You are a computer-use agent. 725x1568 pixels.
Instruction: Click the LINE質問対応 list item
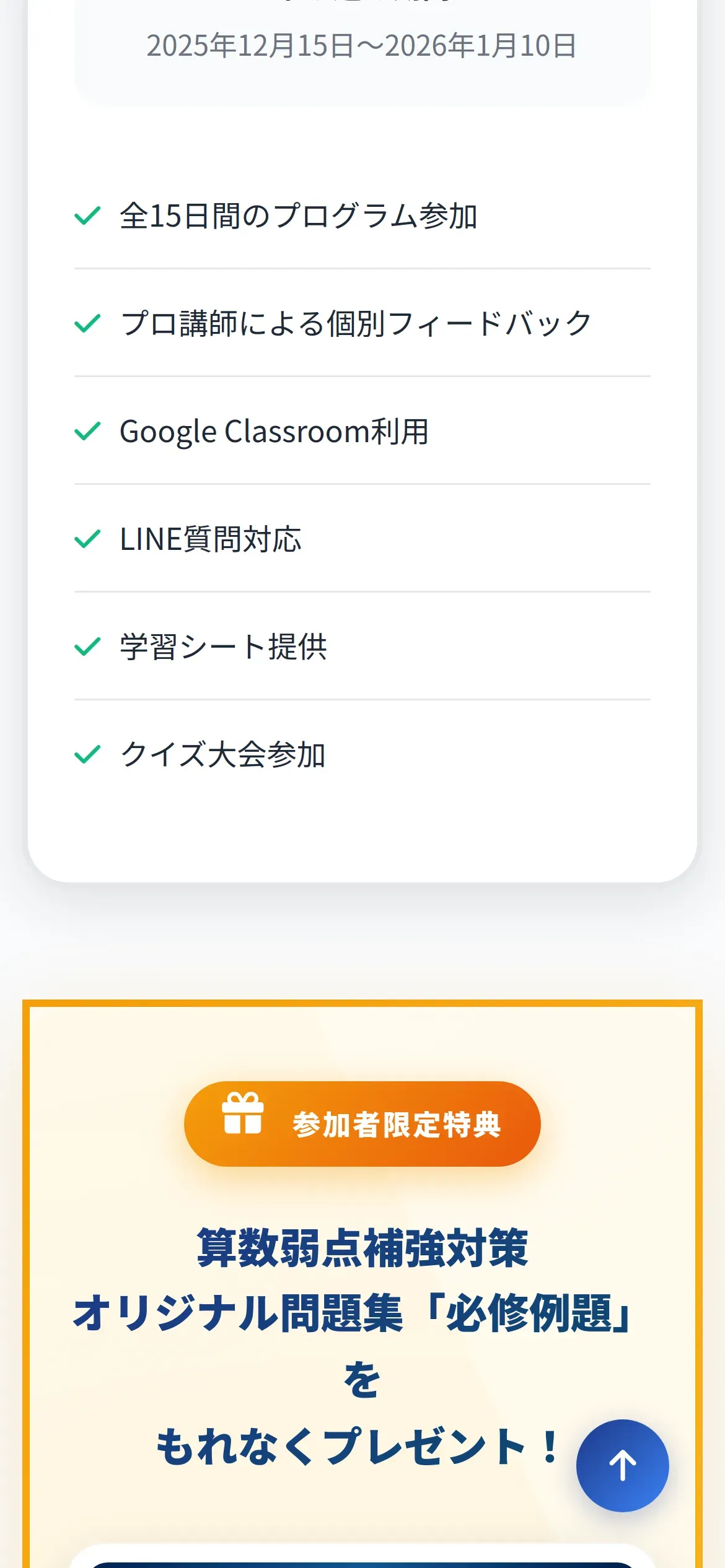362,539
